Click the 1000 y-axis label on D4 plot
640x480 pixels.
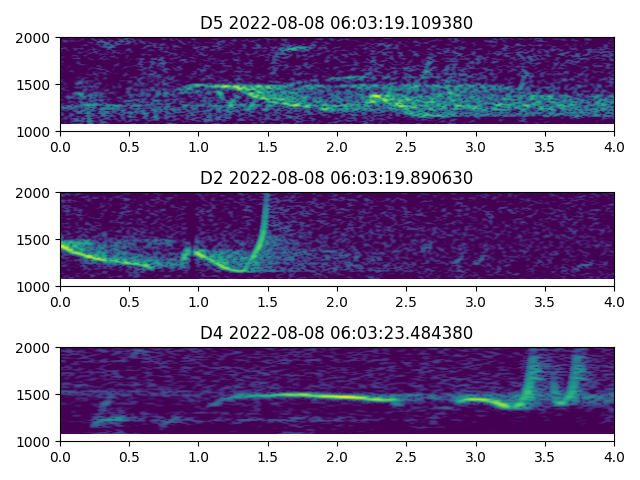[36, 441]
